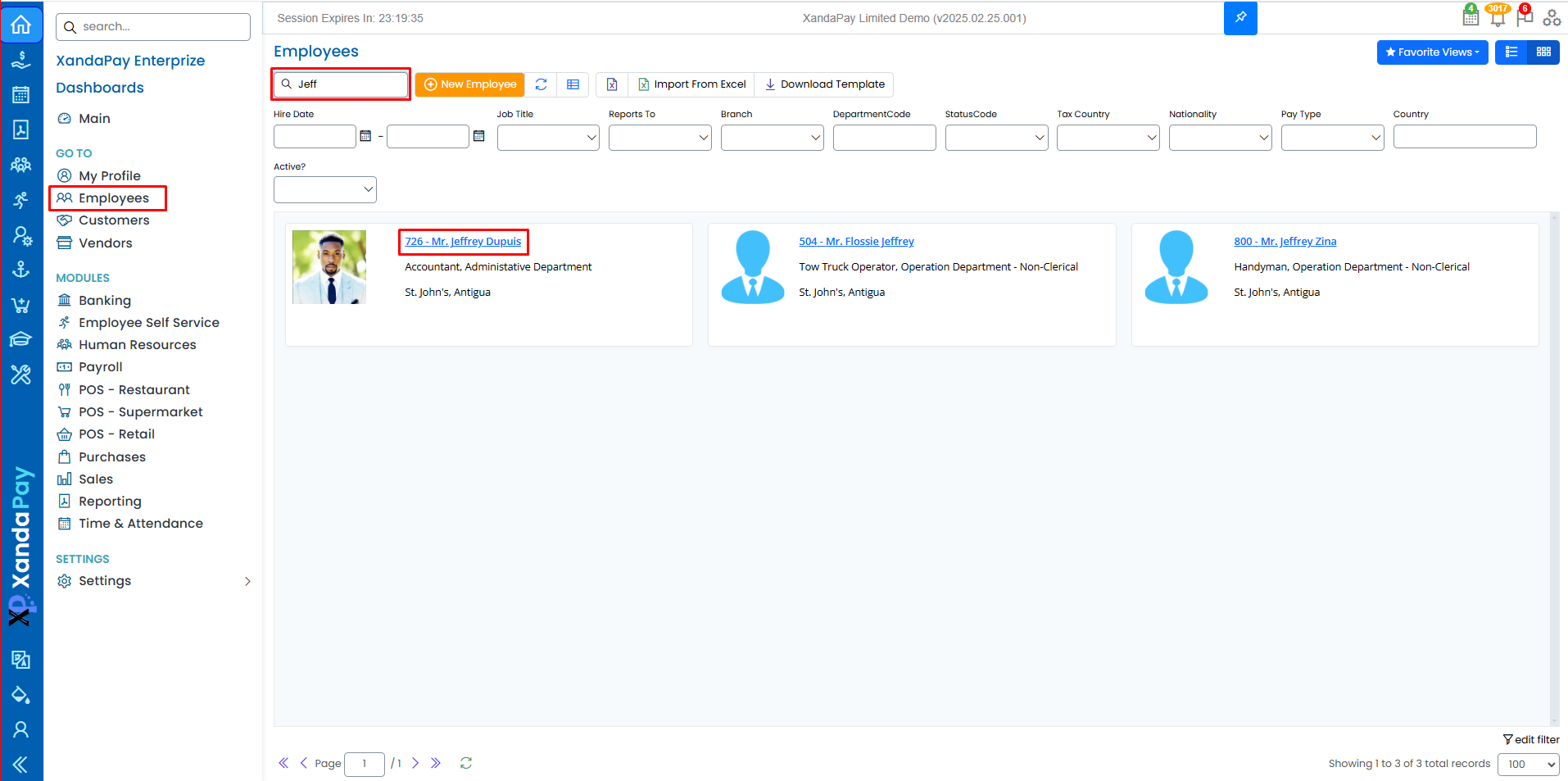Select the anchor icon in the blue sidebar

21,270
